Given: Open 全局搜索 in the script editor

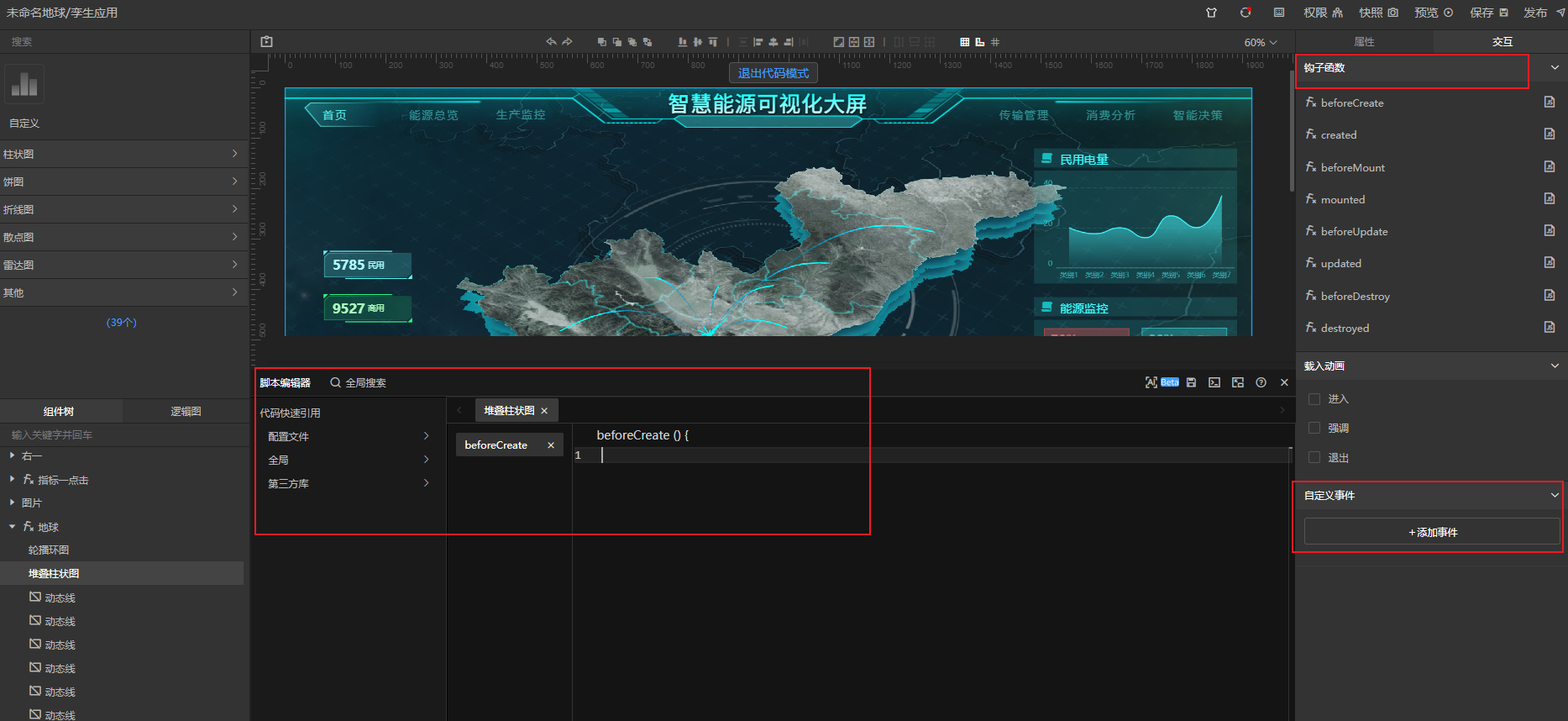Looking at the screenshot, I should pos(358,382).
